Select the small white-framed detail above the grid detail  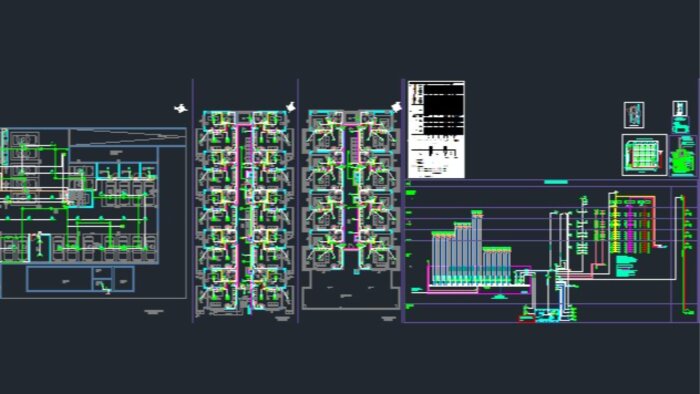tap(634, 115)
